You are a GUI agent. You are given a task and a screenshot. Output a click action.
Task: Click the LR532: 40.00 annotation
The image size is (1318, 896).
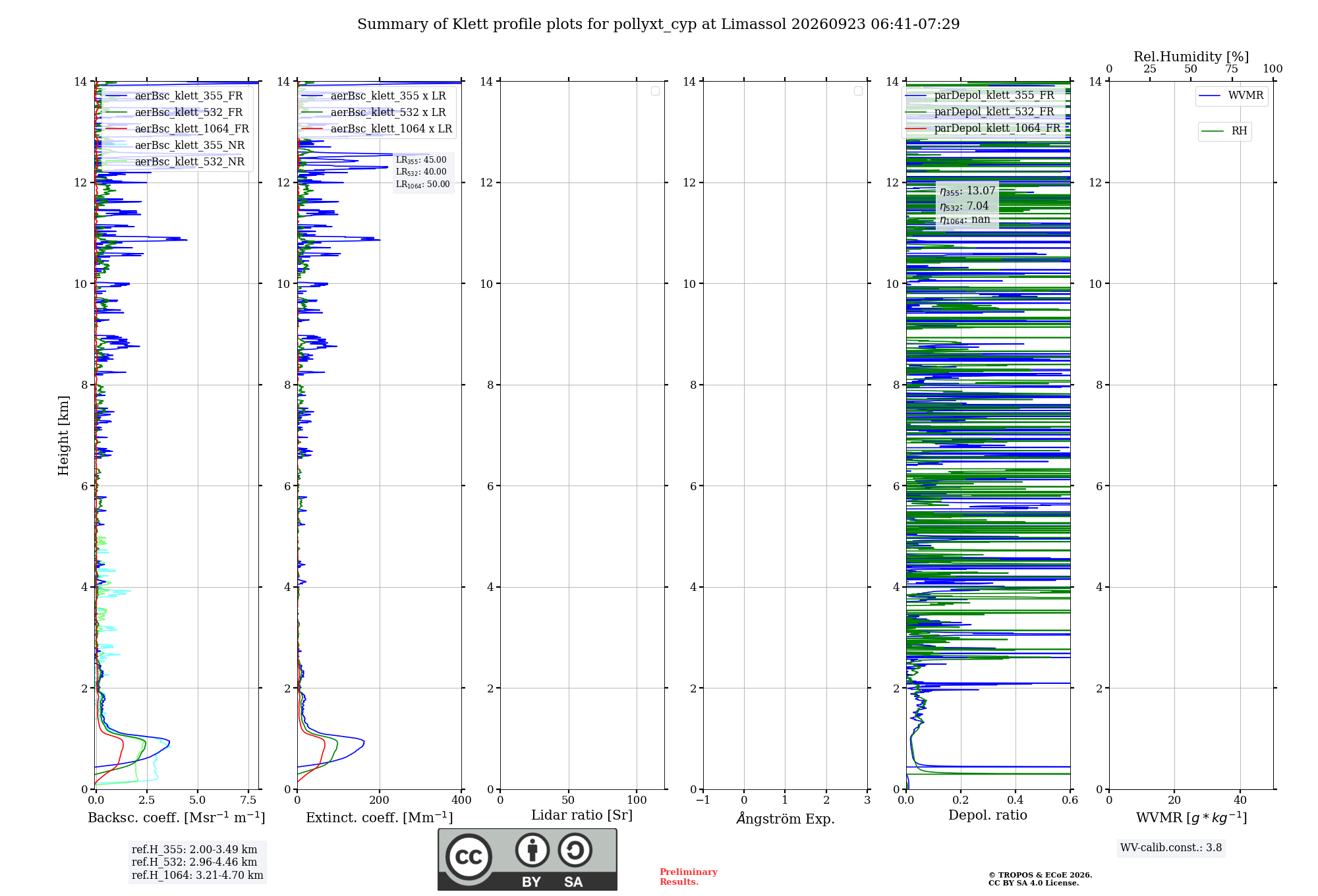pos(421,172)
